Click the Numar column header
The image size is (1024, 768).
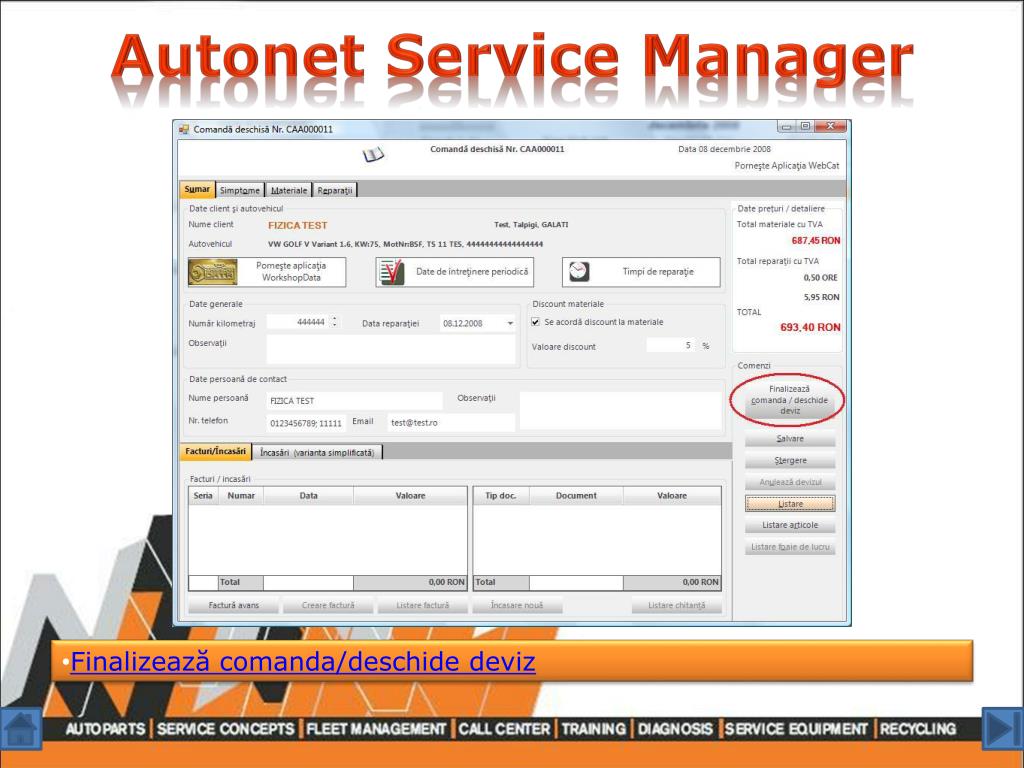coord(241,496)
